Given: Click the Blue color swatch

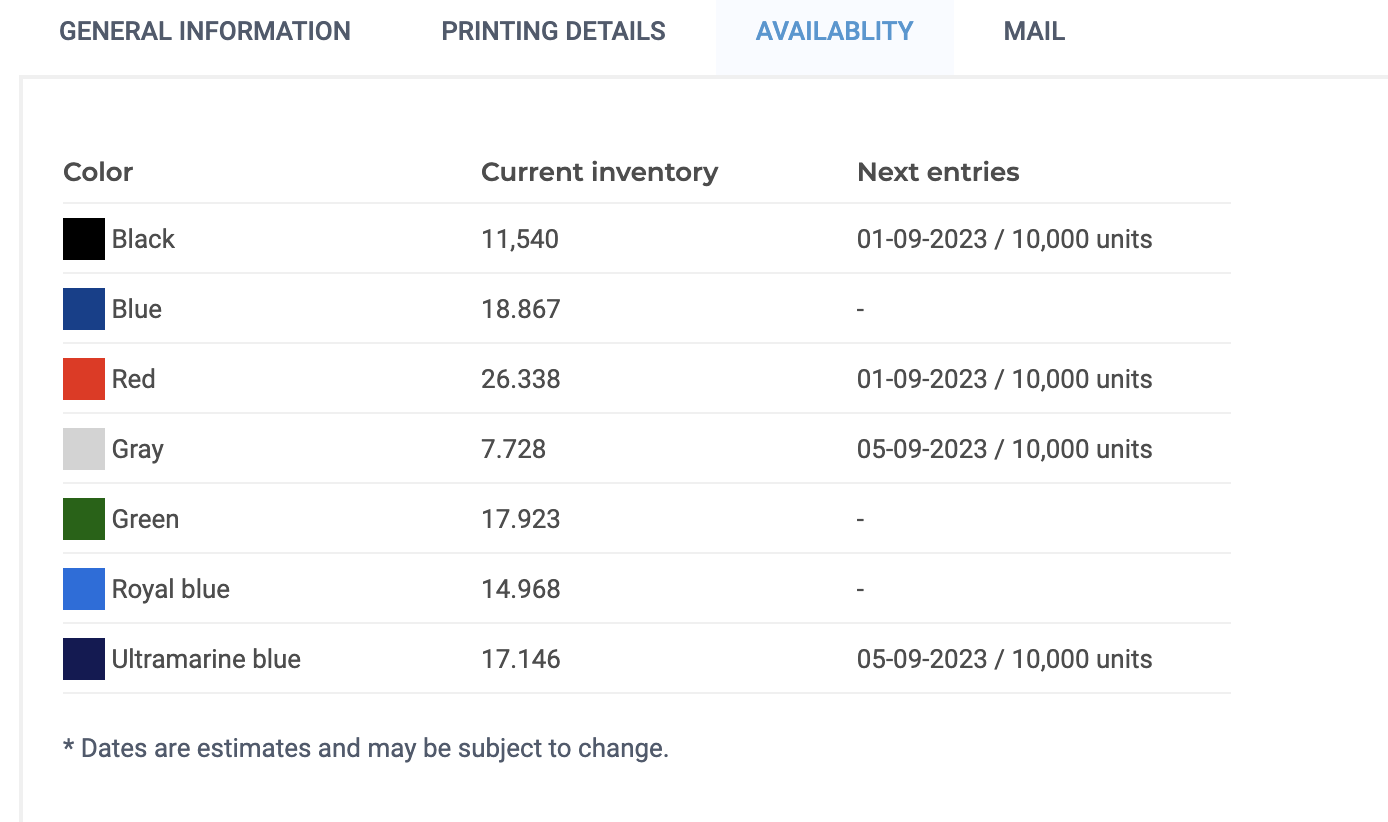Looking at the screenshot, I should pyautogui.click(x=84, y=309).
